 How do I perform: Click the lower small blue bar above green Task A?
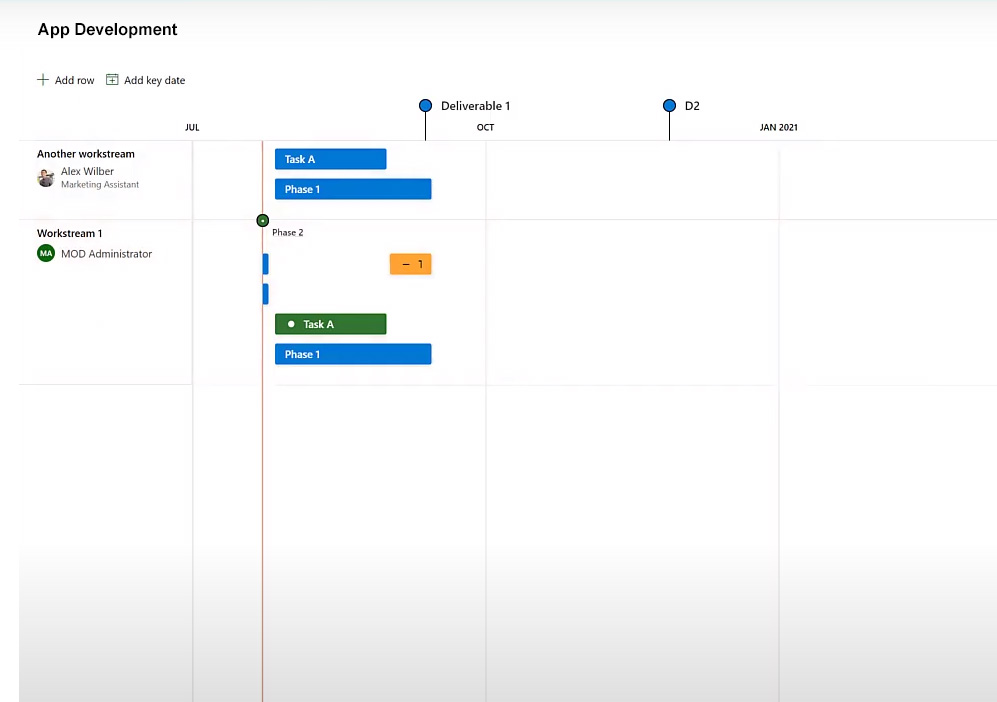coord(265,294)
